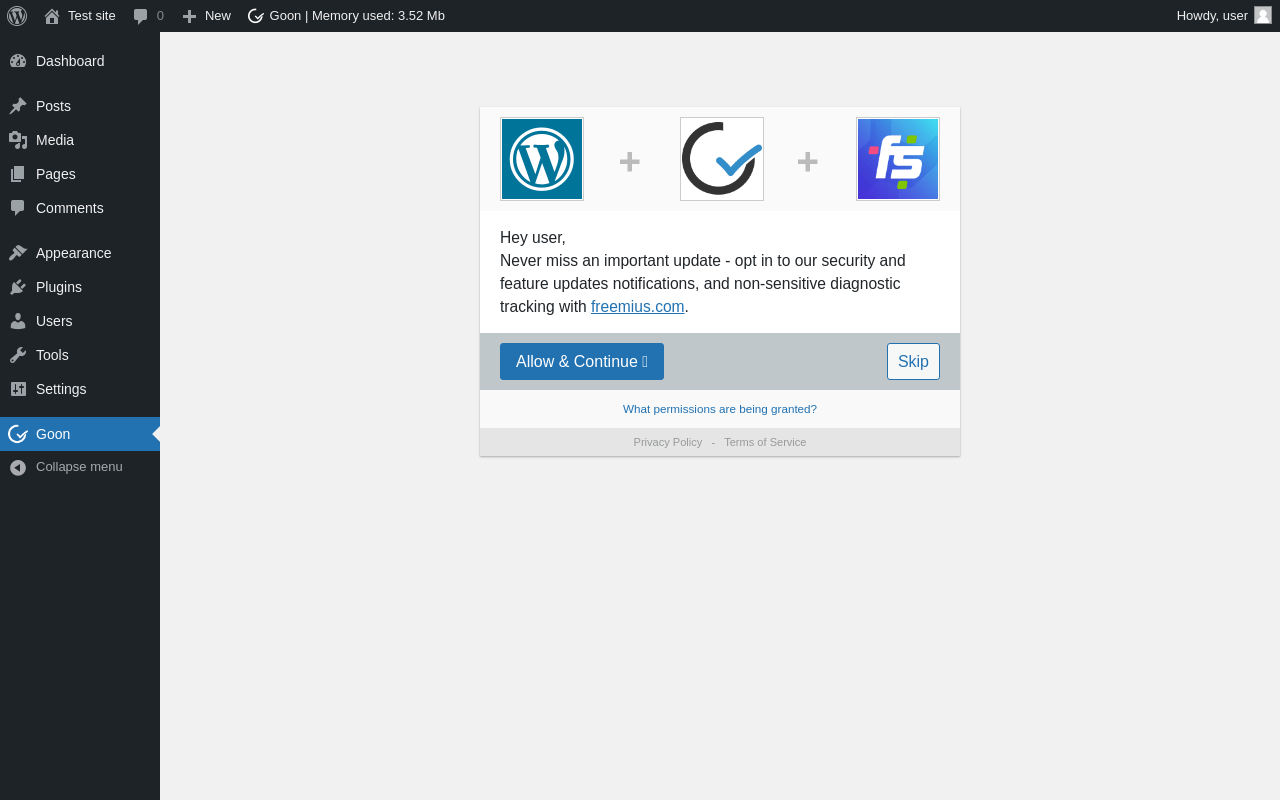
Task: Select Tools from the admin menu
Action: [x=80, y=355]
